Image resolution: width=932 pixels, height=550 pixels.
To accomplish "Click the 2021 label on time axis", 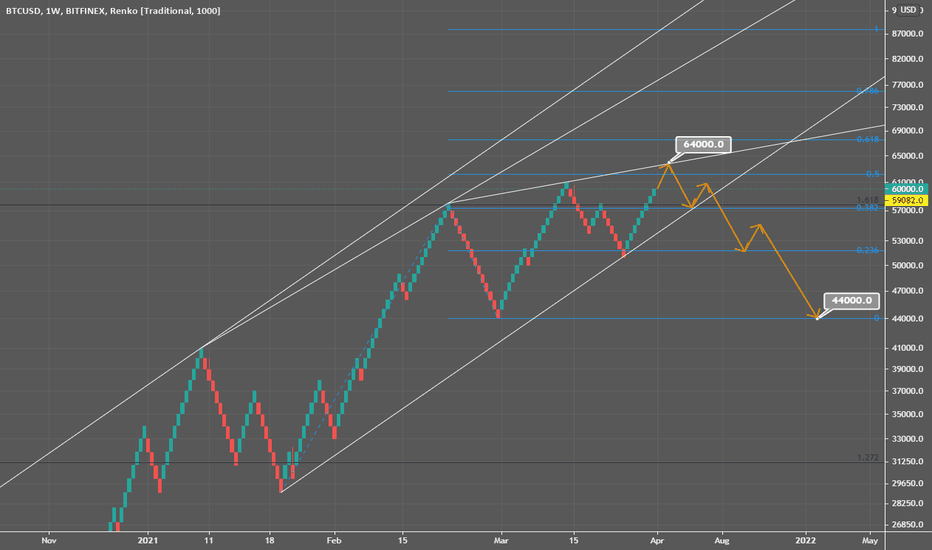I will (x=147, y=540).
